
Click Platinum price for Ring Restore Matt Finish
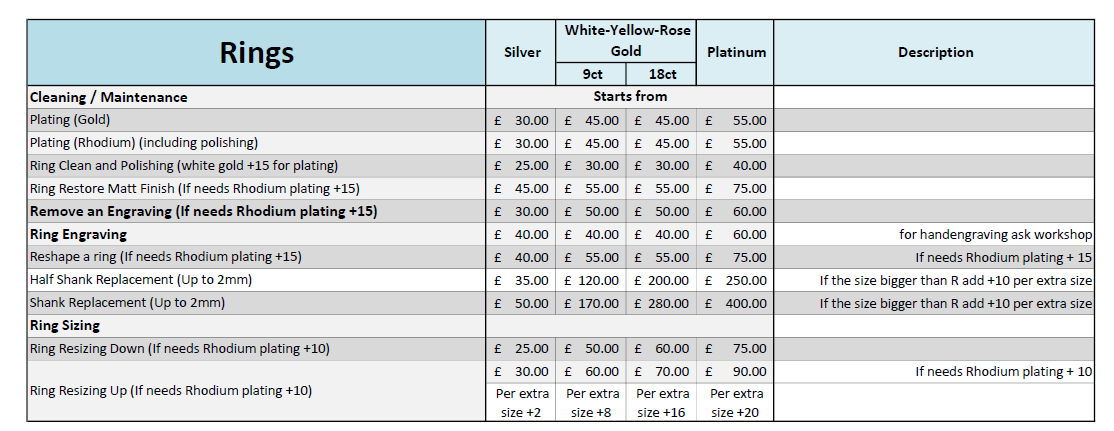click(735, 188)
